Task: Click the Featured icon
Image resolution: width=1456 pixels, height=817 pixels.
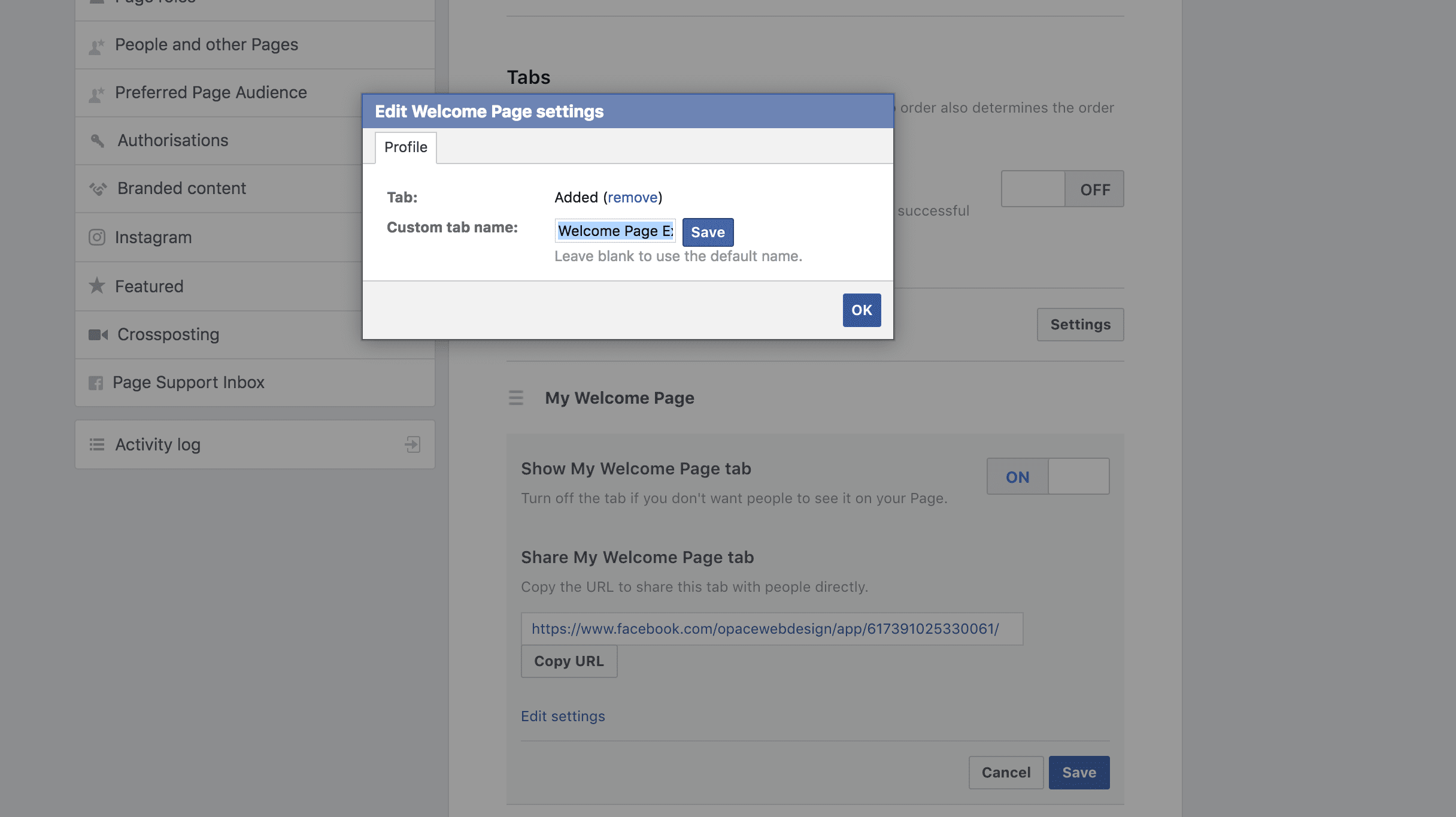Action: 97,285
